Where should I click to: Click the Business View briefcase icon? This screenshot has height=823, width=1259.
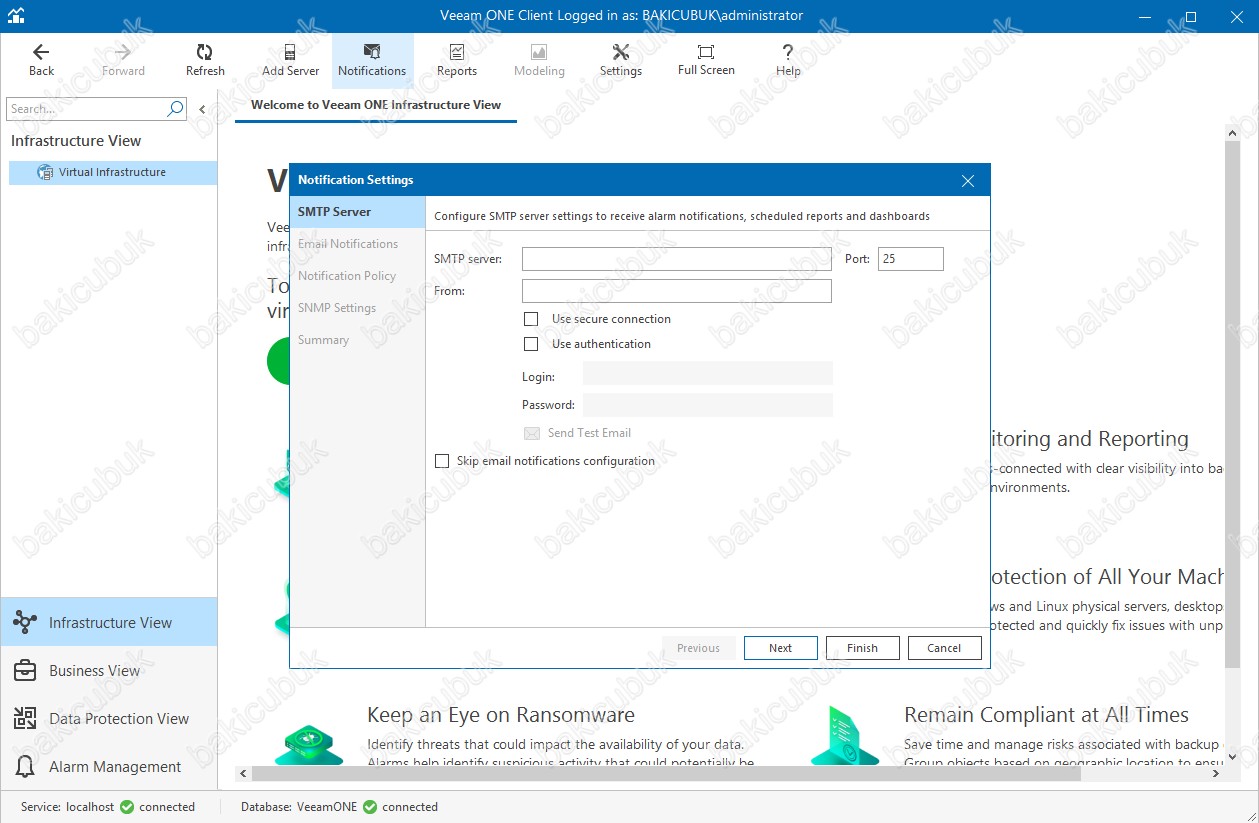pos(25,671)
